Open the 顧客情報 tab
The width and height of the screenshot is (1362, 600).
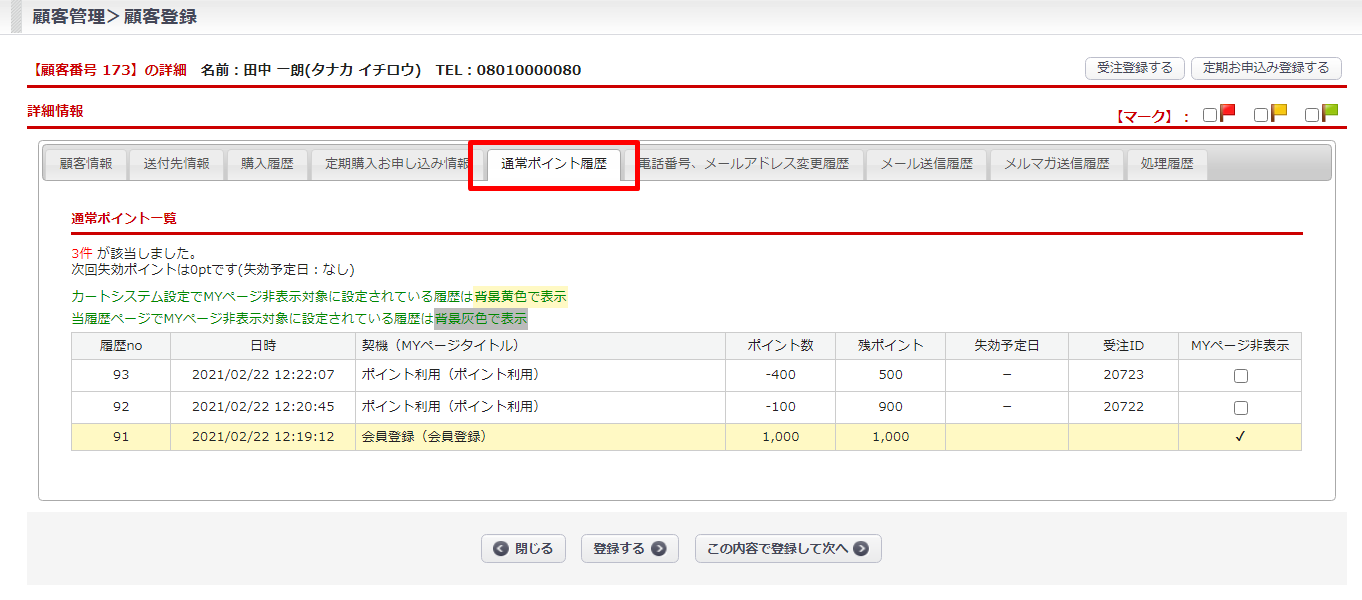86,164
